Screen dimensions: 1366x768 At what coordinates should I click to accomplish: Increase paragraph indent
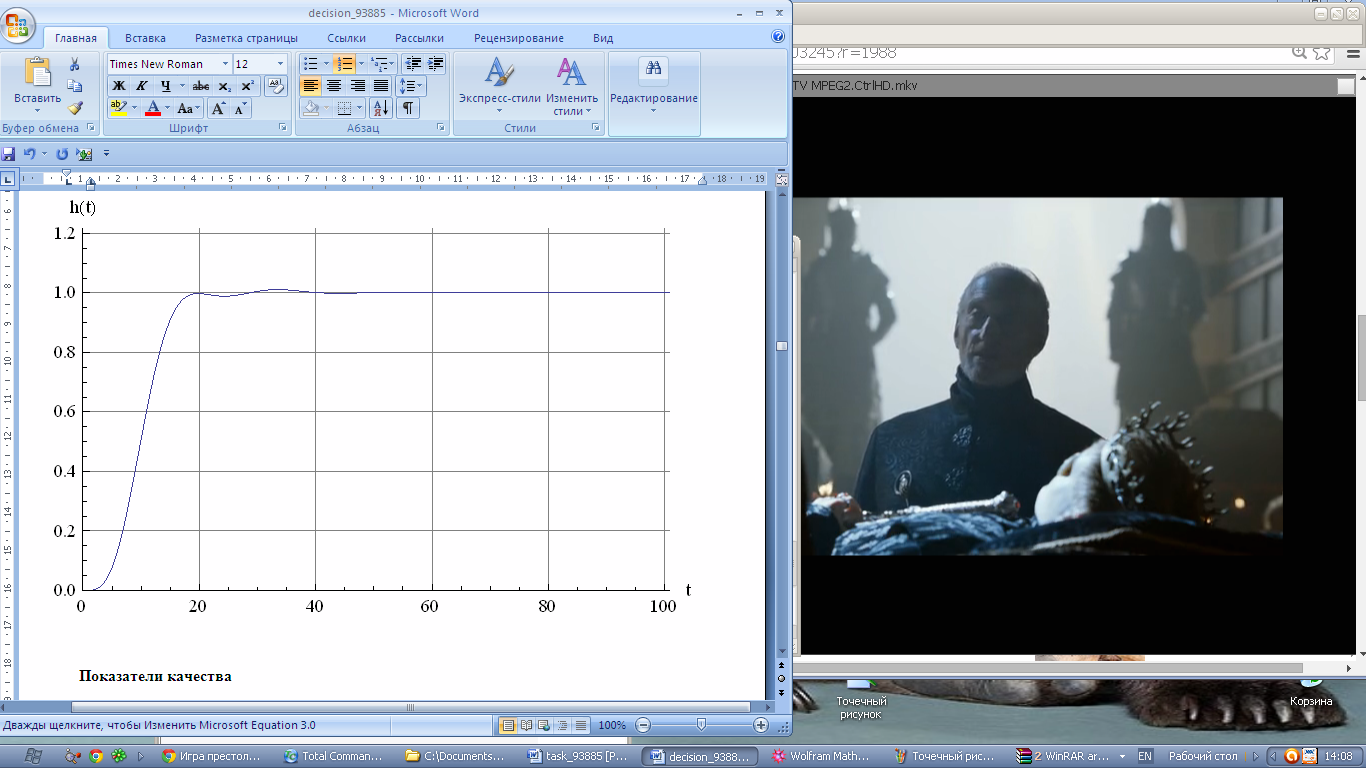[434, 64]
